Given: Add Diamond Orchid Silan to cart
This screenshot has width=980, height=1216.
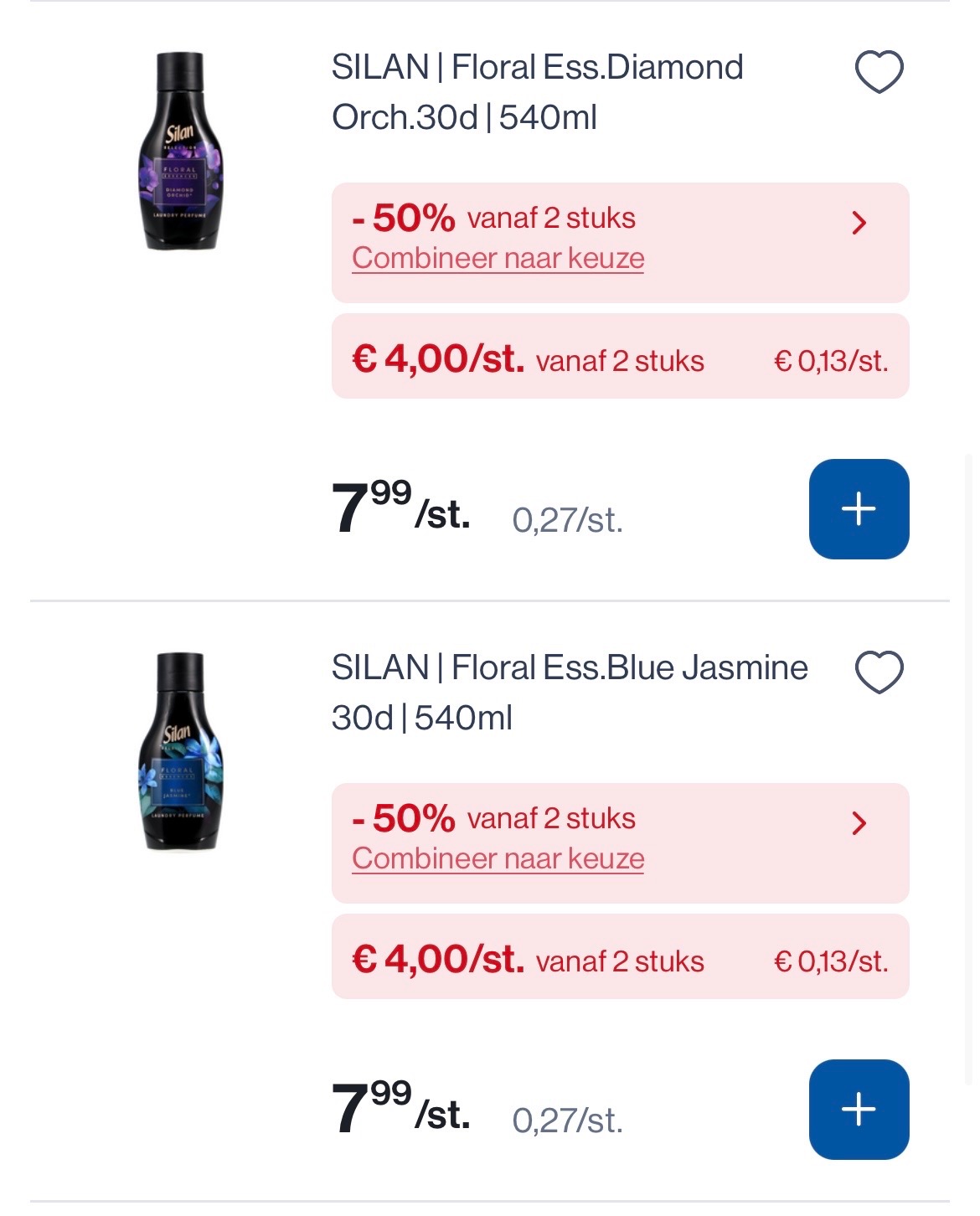Looking at the screenshot, I should point(859,509).
